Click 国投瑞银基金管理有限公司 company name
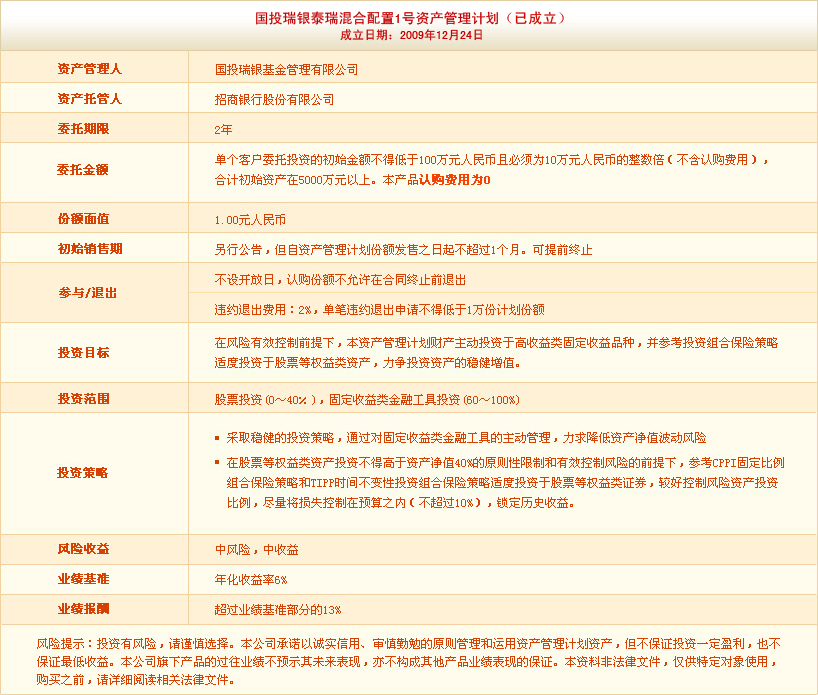Viewport: 818px width, 695px height. tap(286, 70)
